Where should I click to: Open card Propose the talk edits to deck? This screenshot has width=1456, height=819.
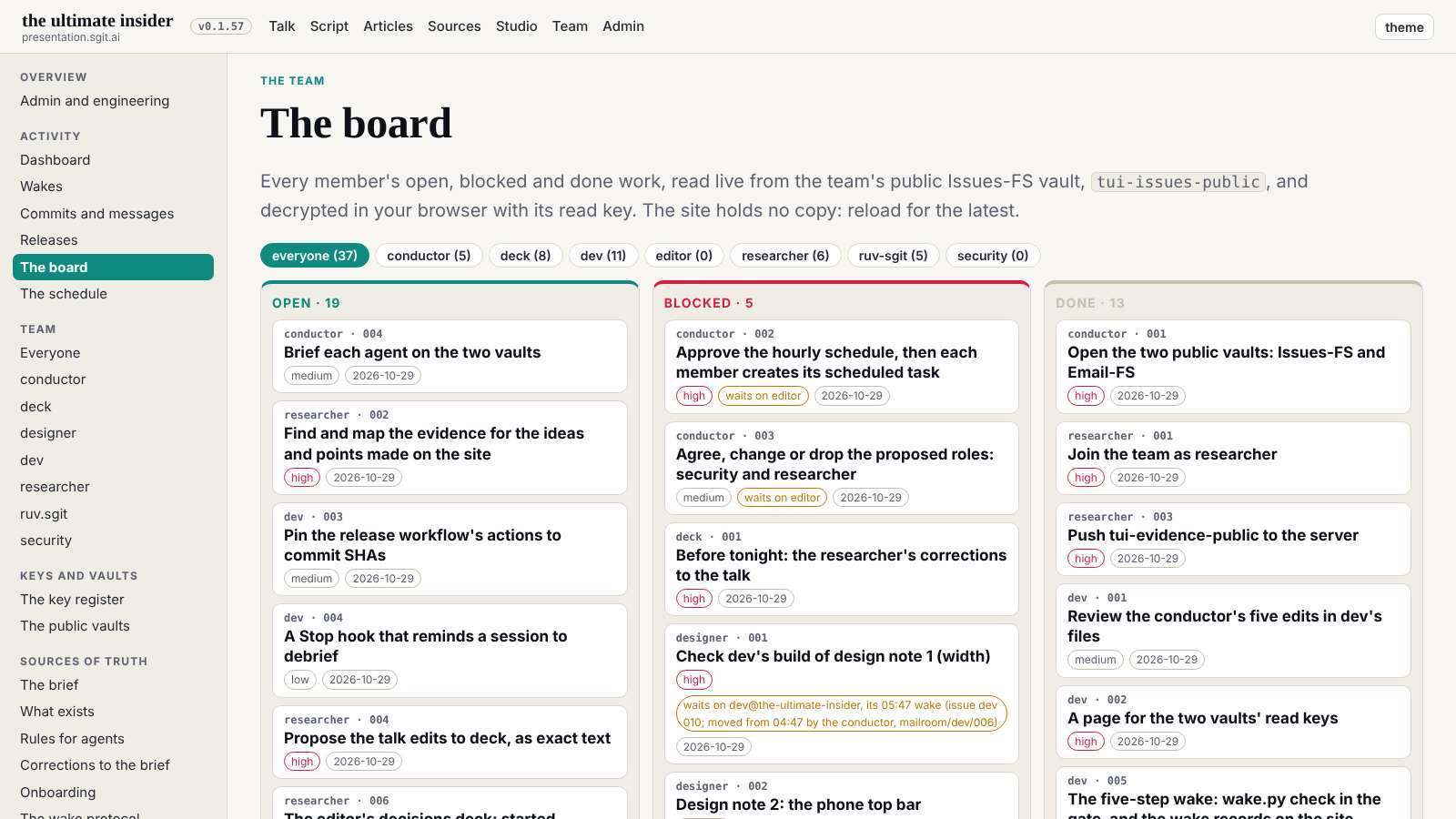click(450, 742)
